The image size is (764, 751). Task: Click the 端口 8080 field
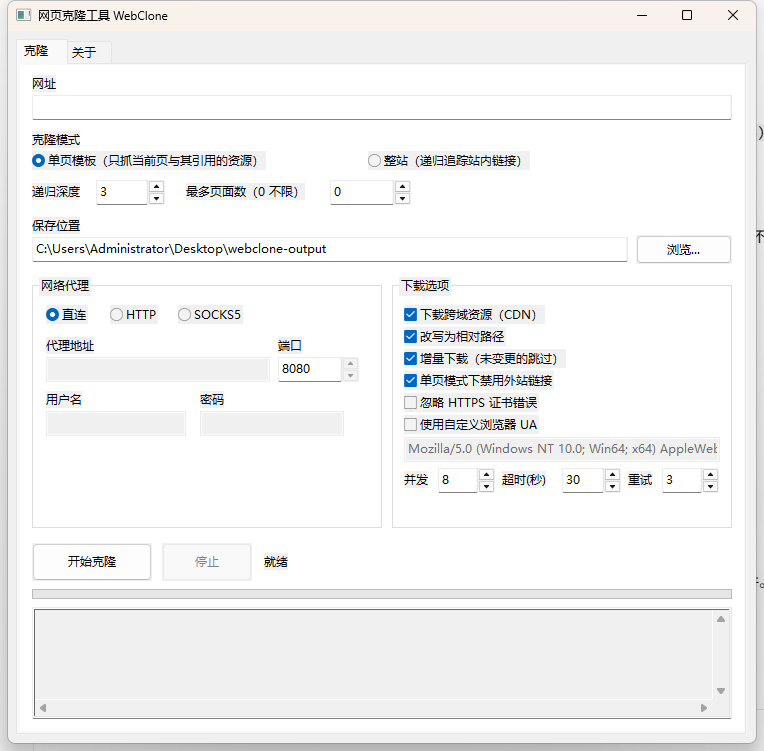tap(310, 369)
